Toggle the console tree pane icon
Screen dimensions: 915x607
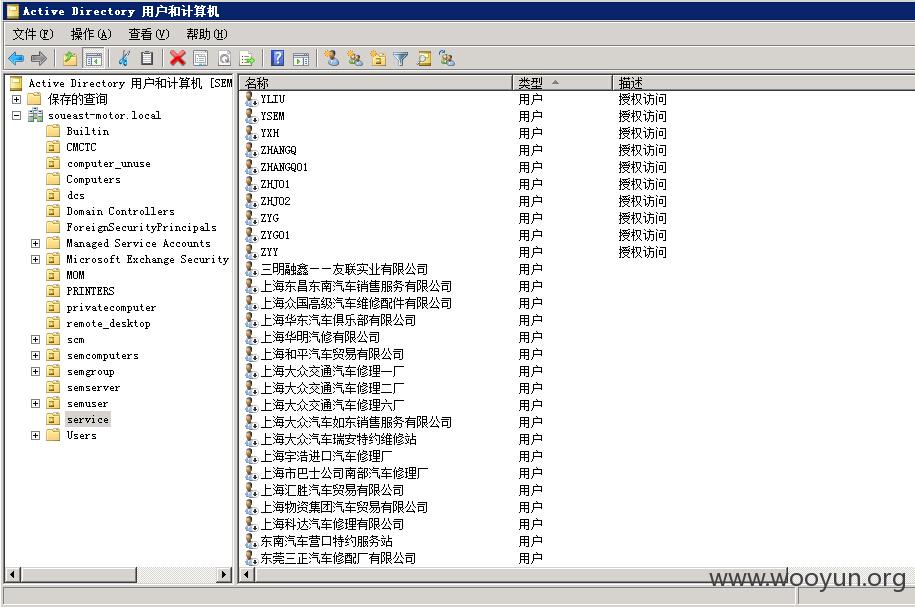[93, 58]
